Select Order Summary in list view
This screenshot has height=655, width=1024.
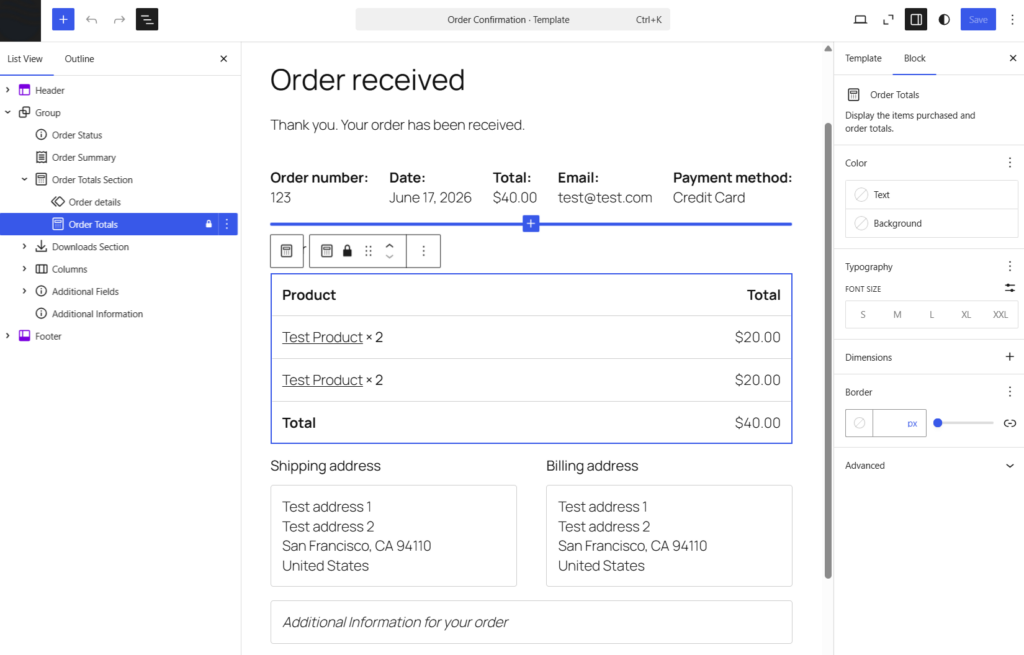[84, 157]
